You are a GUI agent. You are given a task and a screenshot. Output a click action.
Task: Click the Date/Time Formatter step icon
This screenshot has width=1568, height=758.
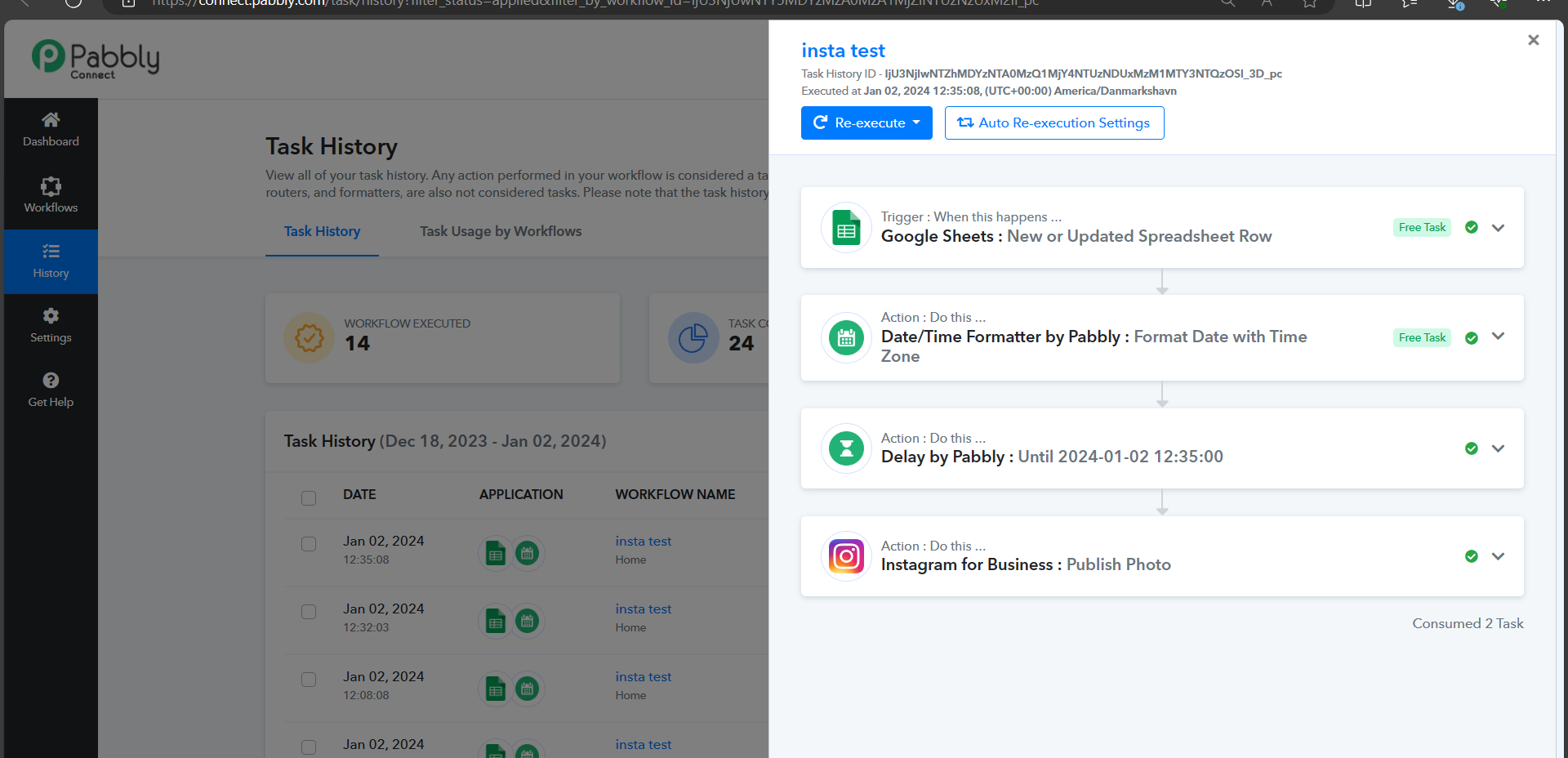coord(846,337)
